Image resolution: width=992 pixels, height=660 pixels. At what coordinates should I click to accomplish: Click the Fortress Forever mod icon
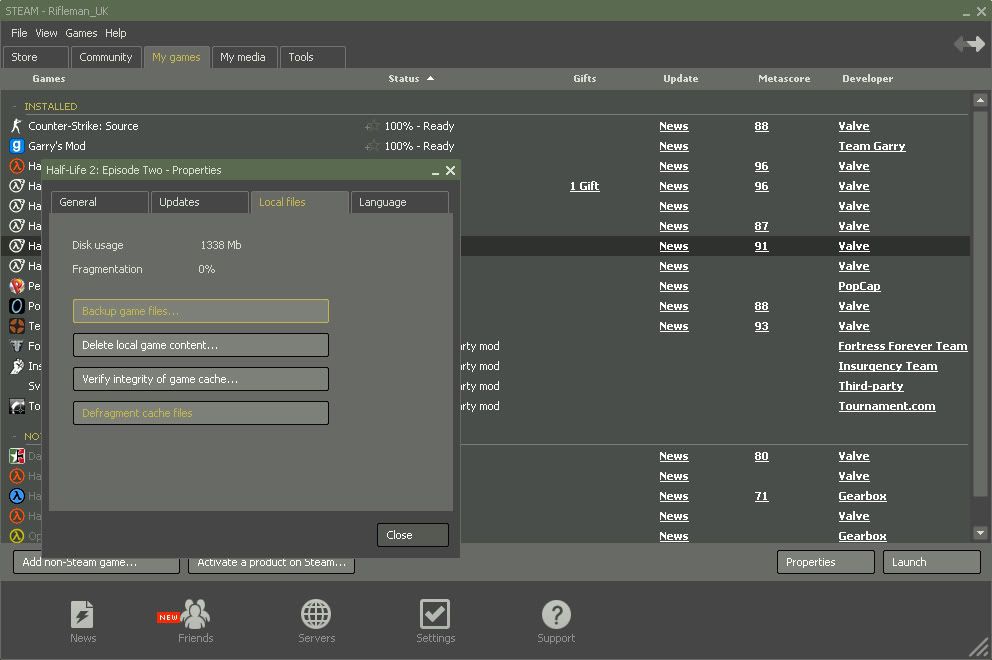pyautogui.click(x=16, y=346)
